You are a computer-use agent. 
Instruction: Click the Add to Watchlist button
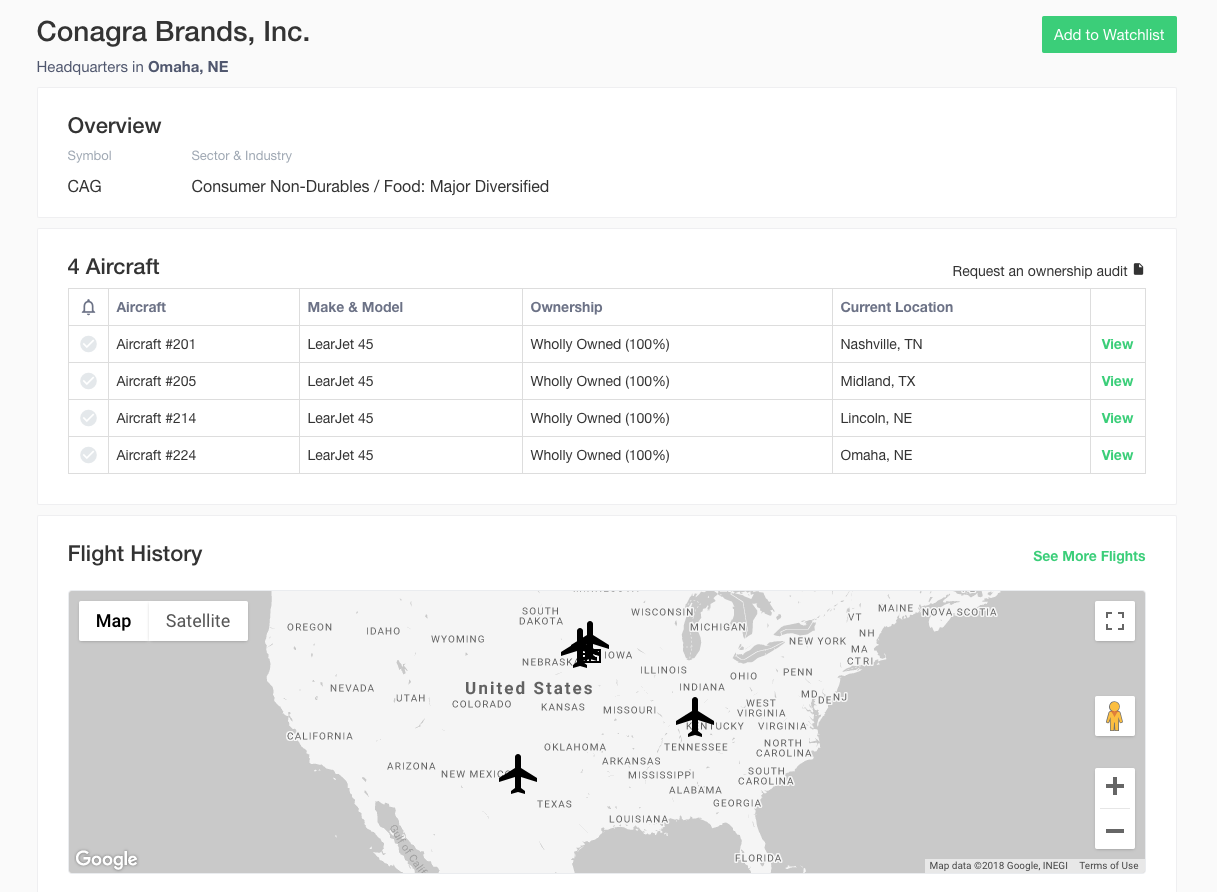1109,34
